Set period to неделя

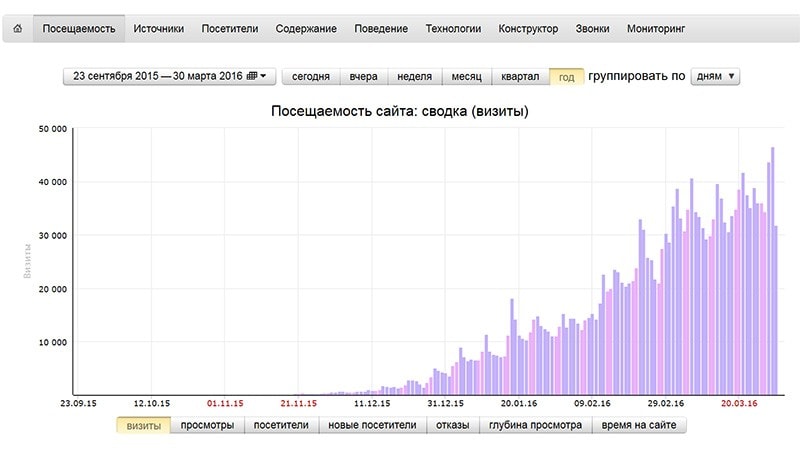[414, 77]
